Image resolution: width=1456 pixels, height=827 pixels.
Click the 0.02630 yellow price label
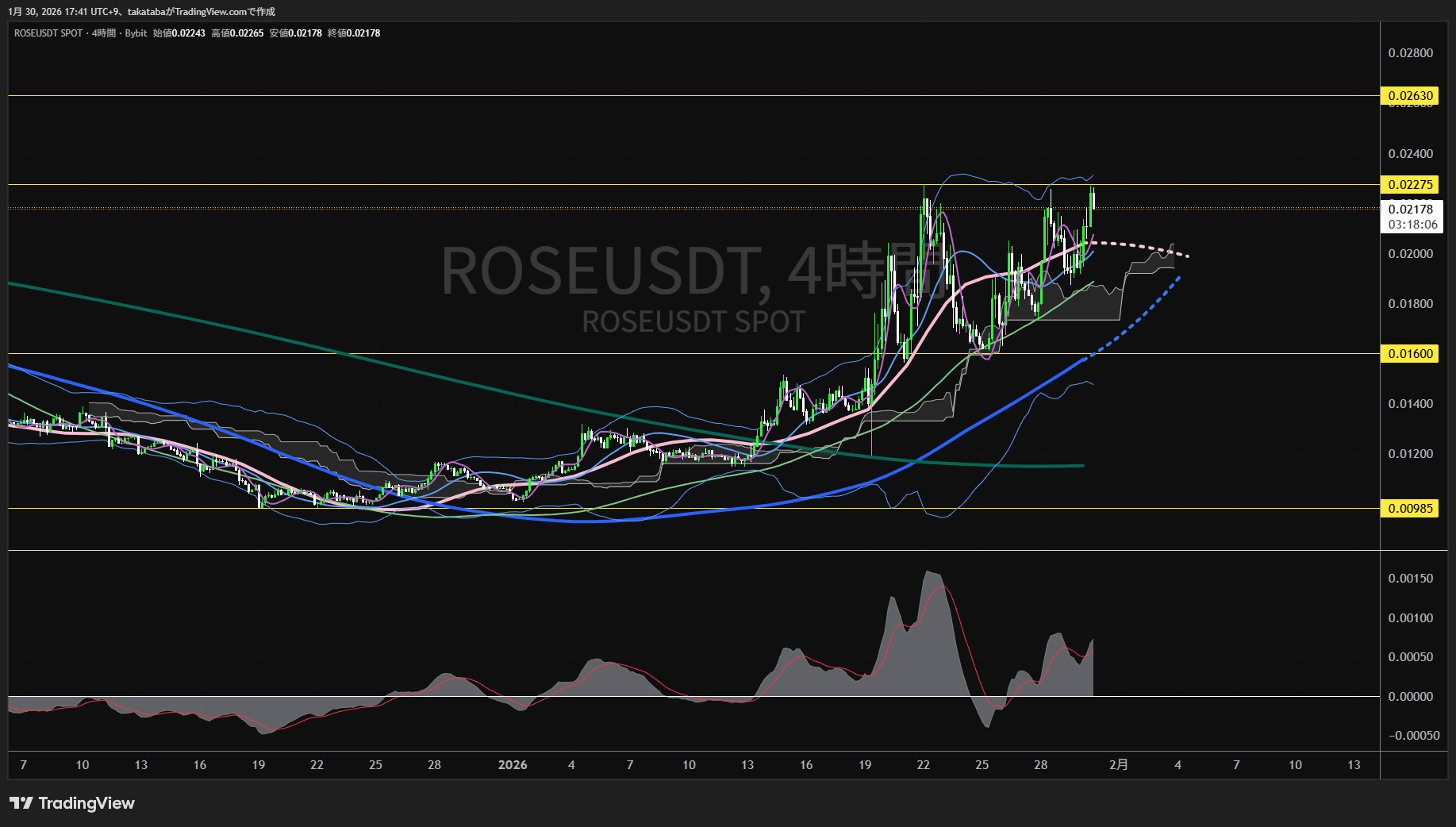[x=1410, y=96]
